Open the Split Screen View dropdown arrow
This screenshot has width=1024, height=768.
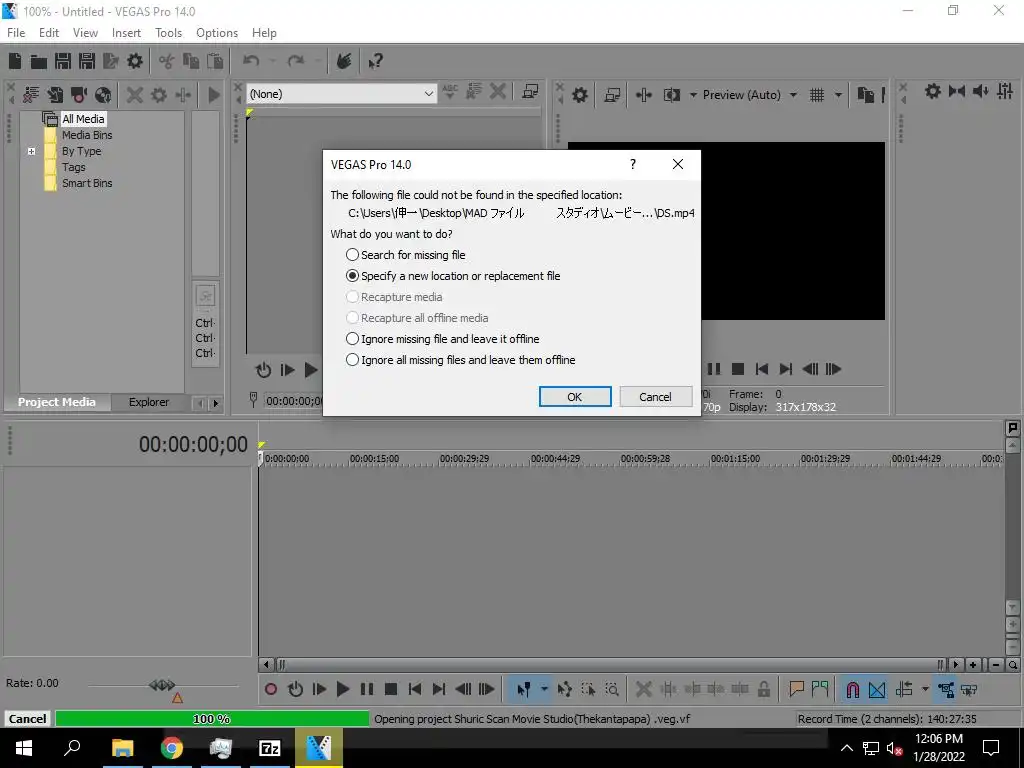tap(693, 95)
